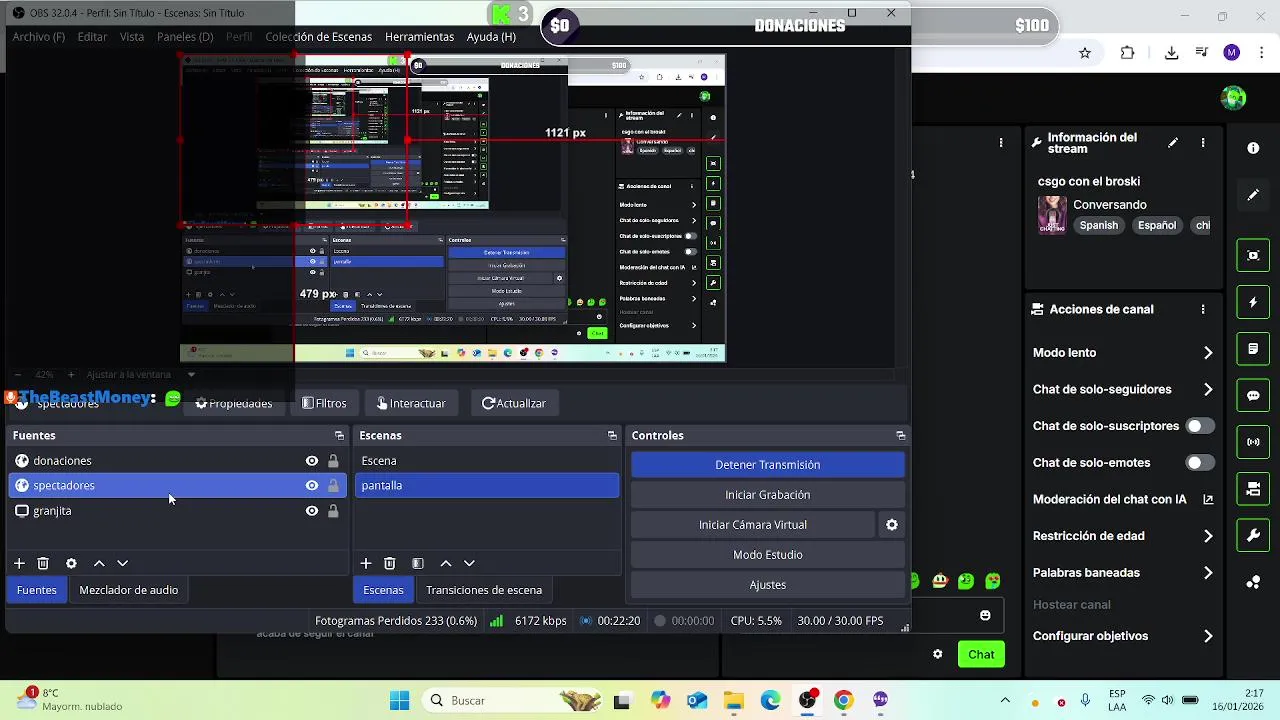Undock the Controles panel
Screen dimensions: 1280x720
[x=901, y=436]
